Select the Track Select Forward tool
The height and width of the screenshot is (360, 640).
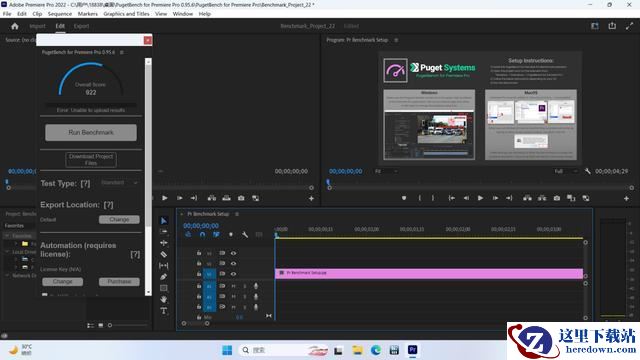pos(164,231)
